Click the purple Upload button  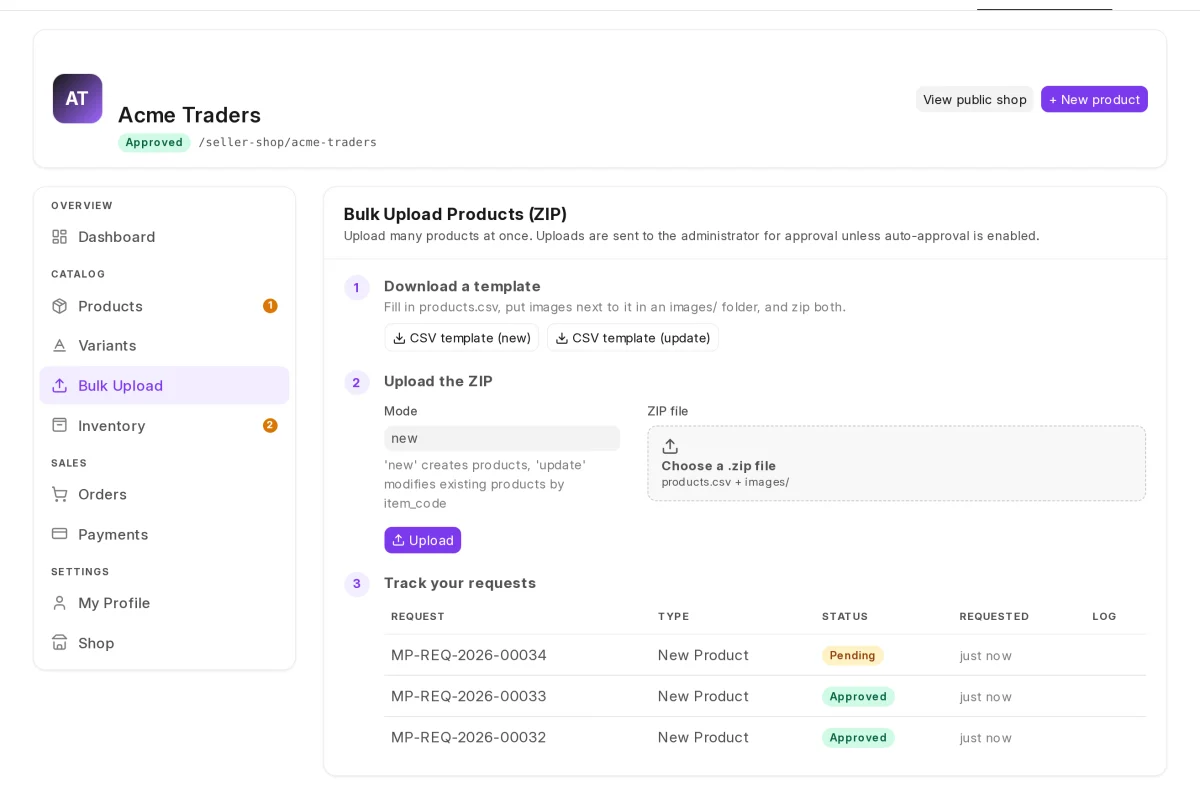click(422, 540)
